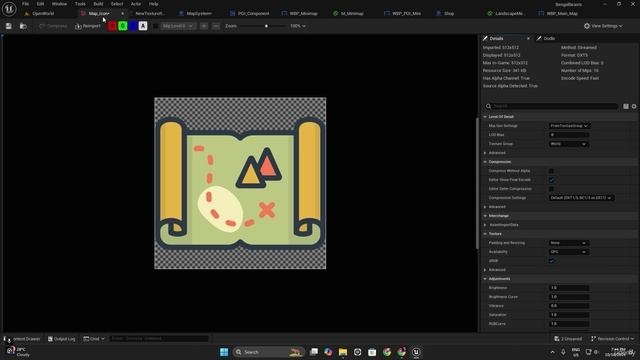The width and height of the screenshot is (640, 360).
Task: Open the Texture Group dropdown
Action: (569, 144)
